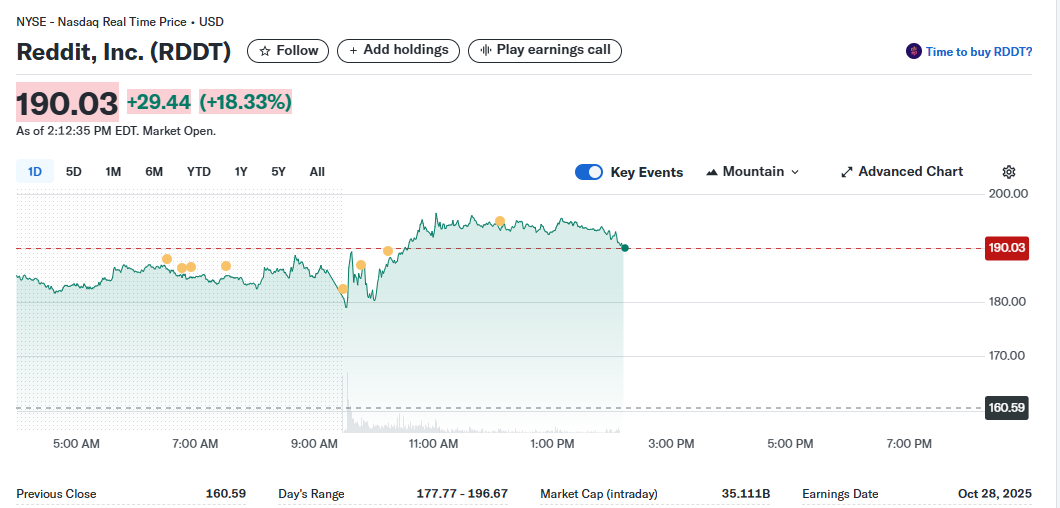
Task: Click the final price dot on chart line
Action: click(x=625, y=248)
